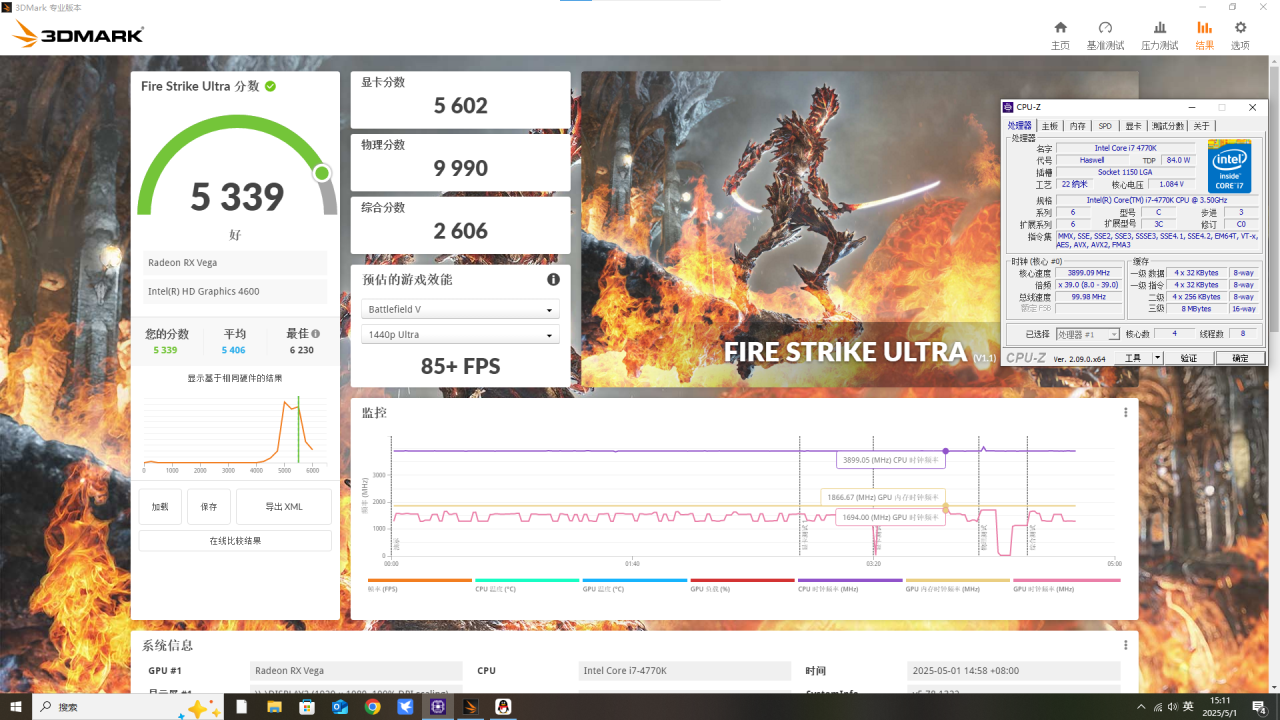Switch to the SPD tab in CPU-Z
Screen dimensions: 1280x720
1105,126
